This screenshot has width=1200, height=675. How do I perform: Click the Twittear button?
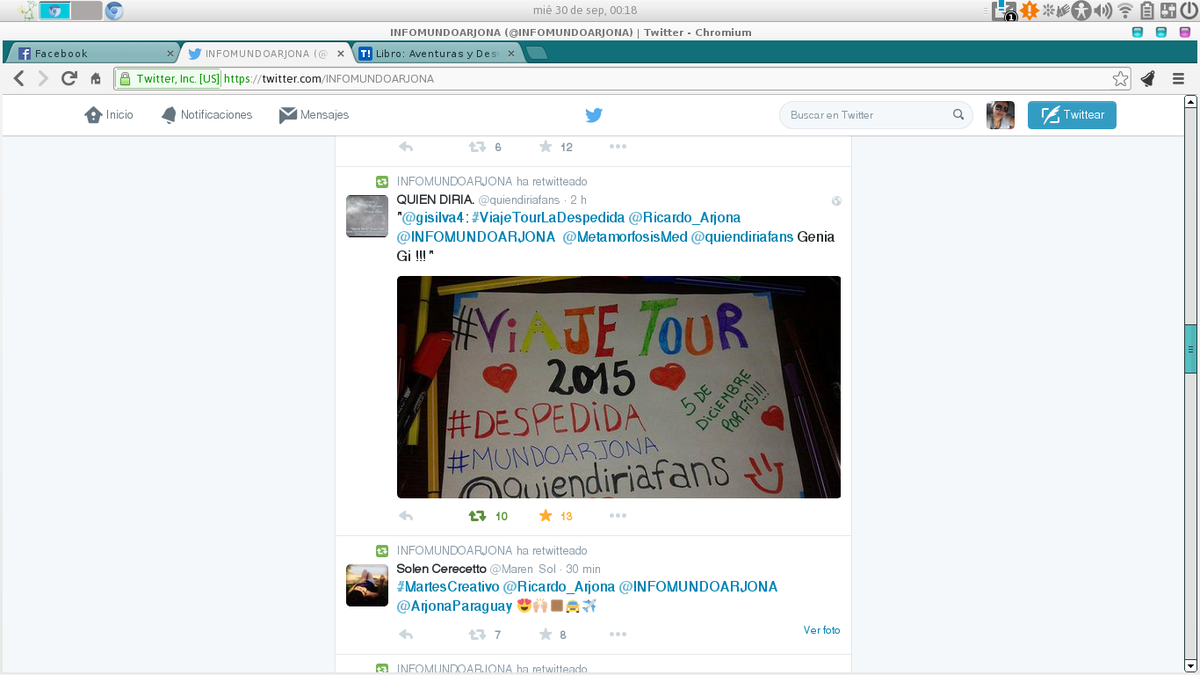point(1072,115)
